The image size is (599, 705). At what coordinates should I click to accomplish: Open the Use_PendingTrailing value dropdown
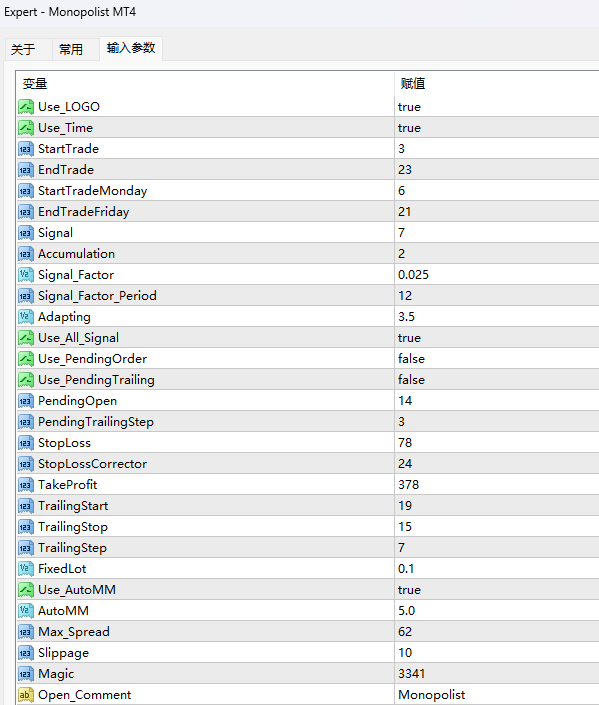(x=496, y=380)
